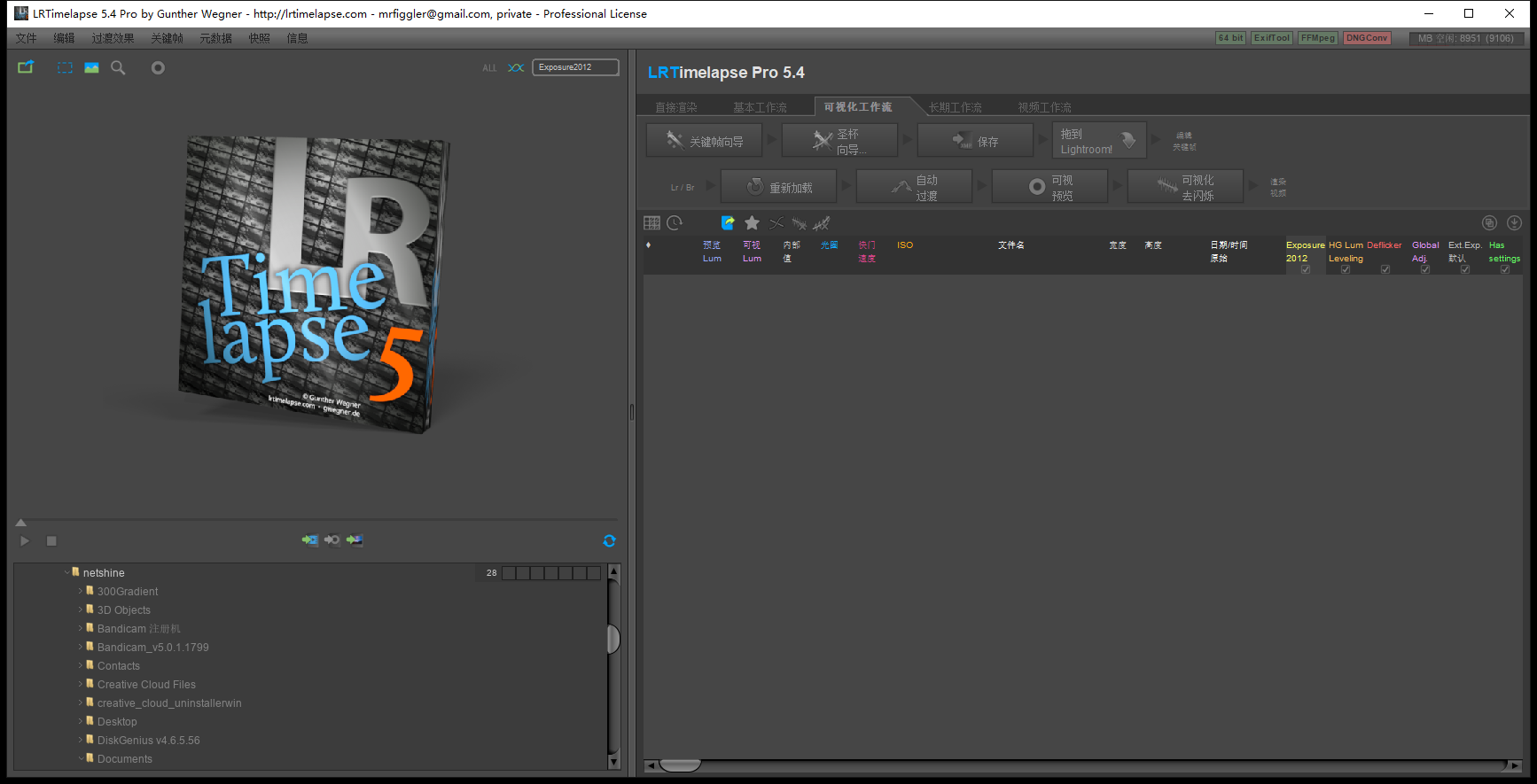Click the Exposure2012 input field

pos(575,67)
